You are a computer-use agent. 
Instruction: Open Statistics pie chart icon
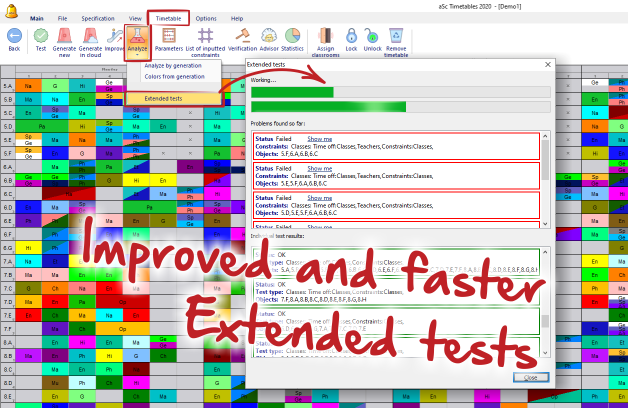click(292, 36)
